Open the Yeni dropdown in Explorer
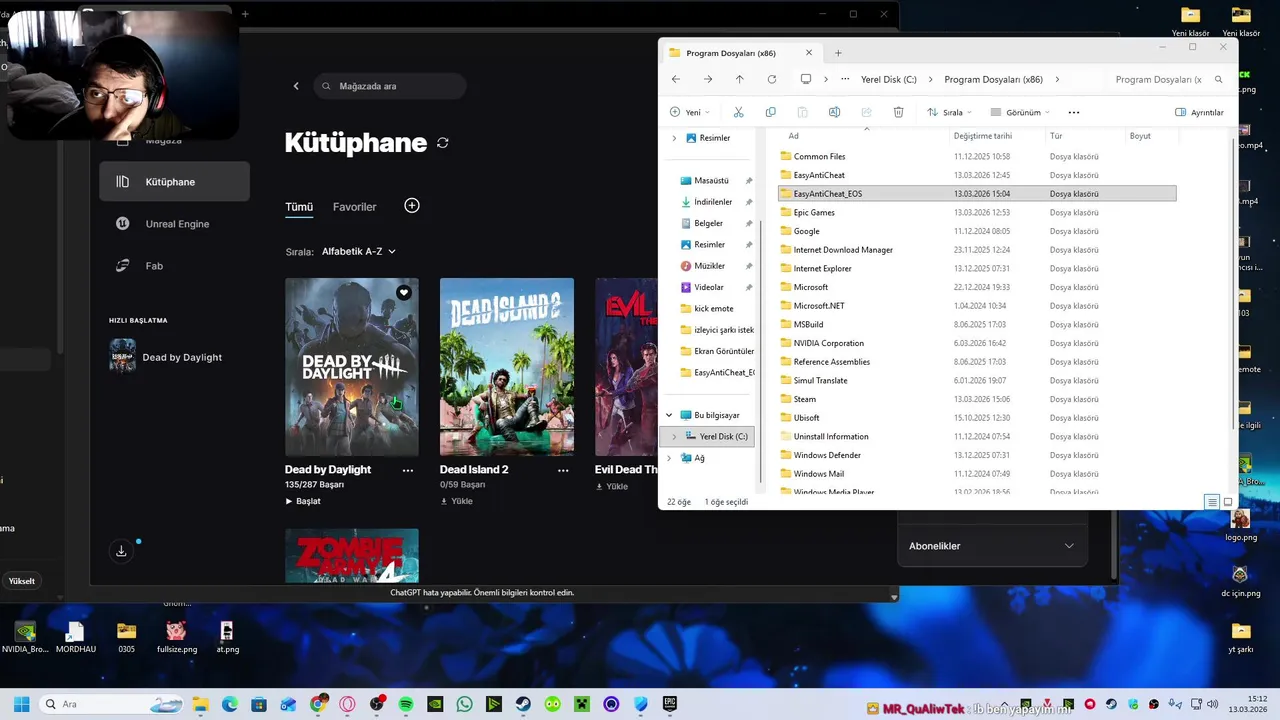This screenshot has height=720, width=1280. (x=690, y=112)
